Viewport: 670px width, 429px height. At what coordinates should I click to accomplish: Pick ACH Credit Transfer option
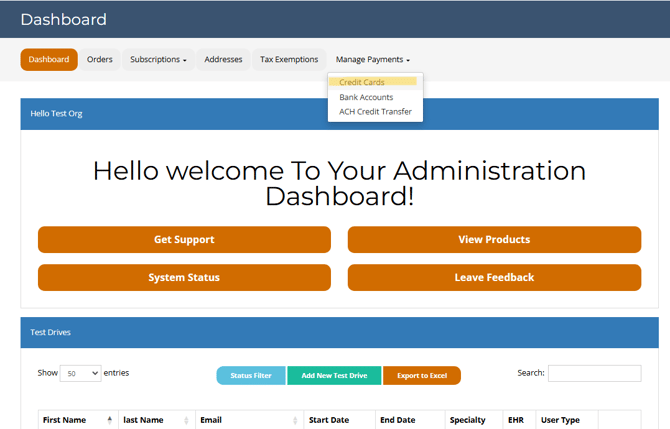(375, 112)
